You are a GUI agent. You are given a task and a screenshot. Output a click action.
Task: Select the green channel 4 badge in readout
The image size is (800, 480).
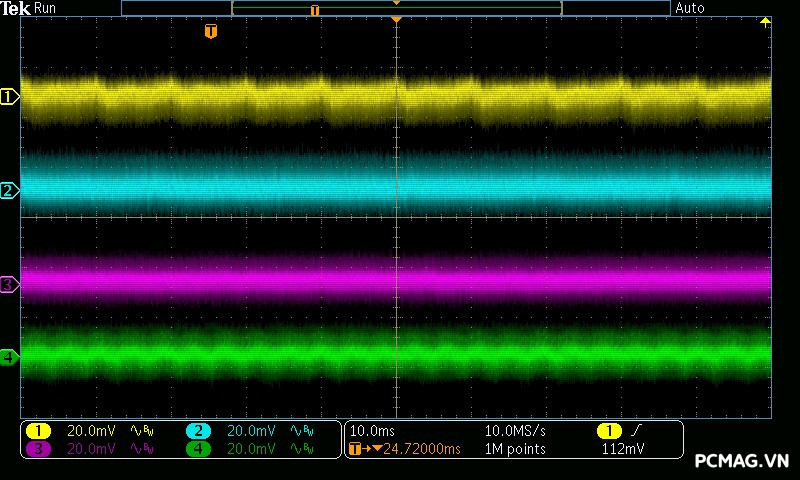click(198, 449)
